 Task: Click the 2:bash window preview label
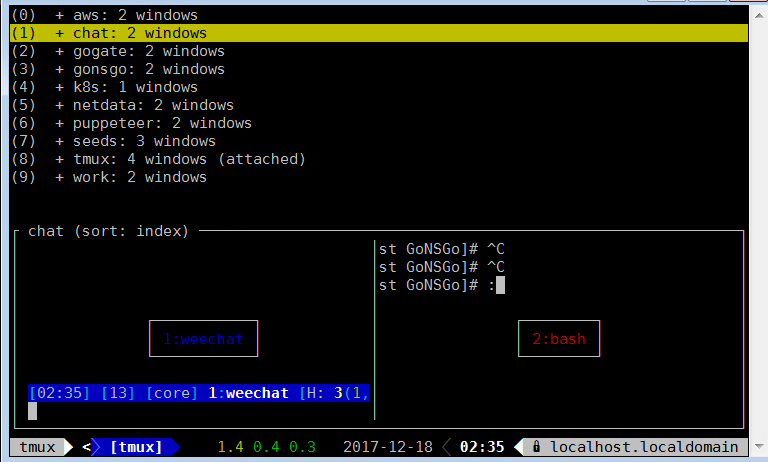[558, 339]
